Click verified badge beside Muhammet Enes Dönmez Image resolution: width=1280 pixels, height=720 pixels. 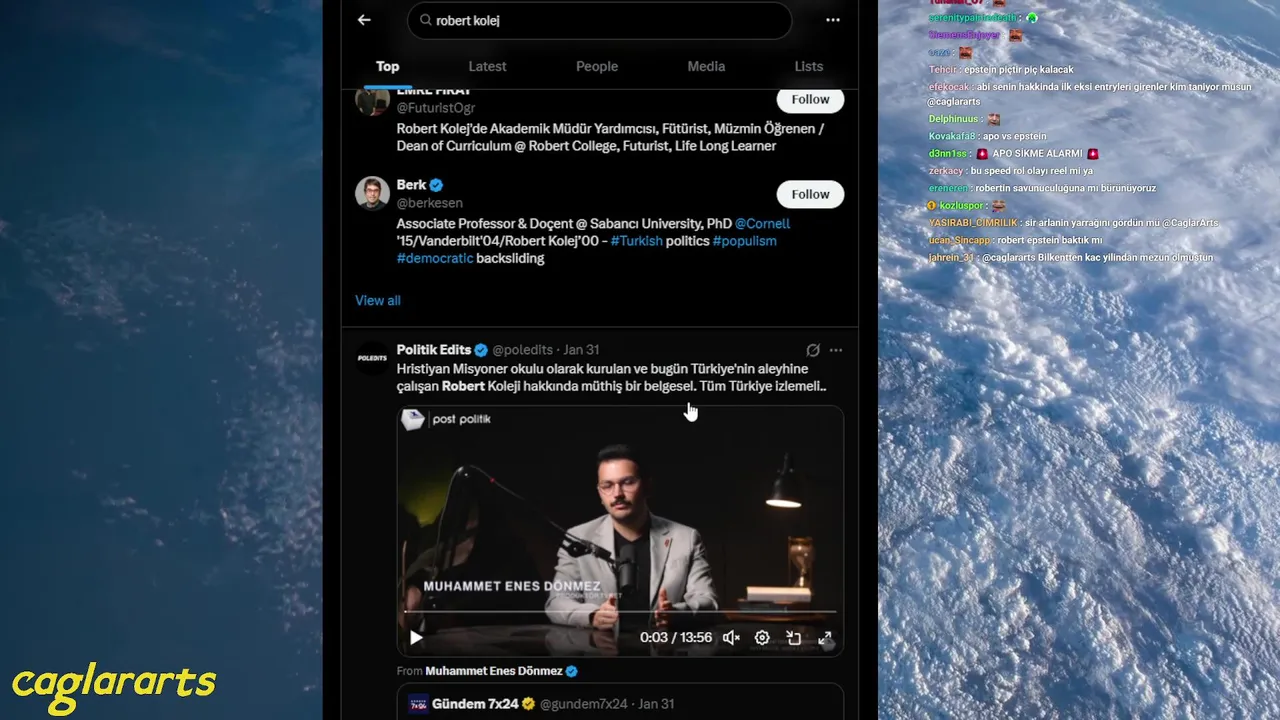click(x=572, y=671)
